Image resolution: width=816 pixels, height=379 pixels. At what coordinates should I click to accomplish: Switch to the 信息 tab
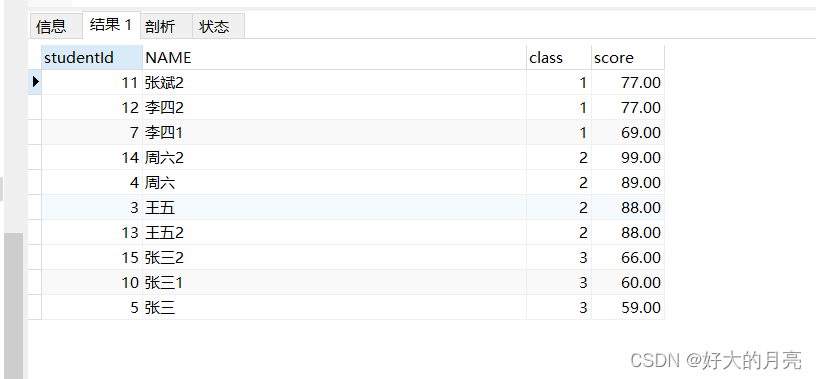(52, 26)
